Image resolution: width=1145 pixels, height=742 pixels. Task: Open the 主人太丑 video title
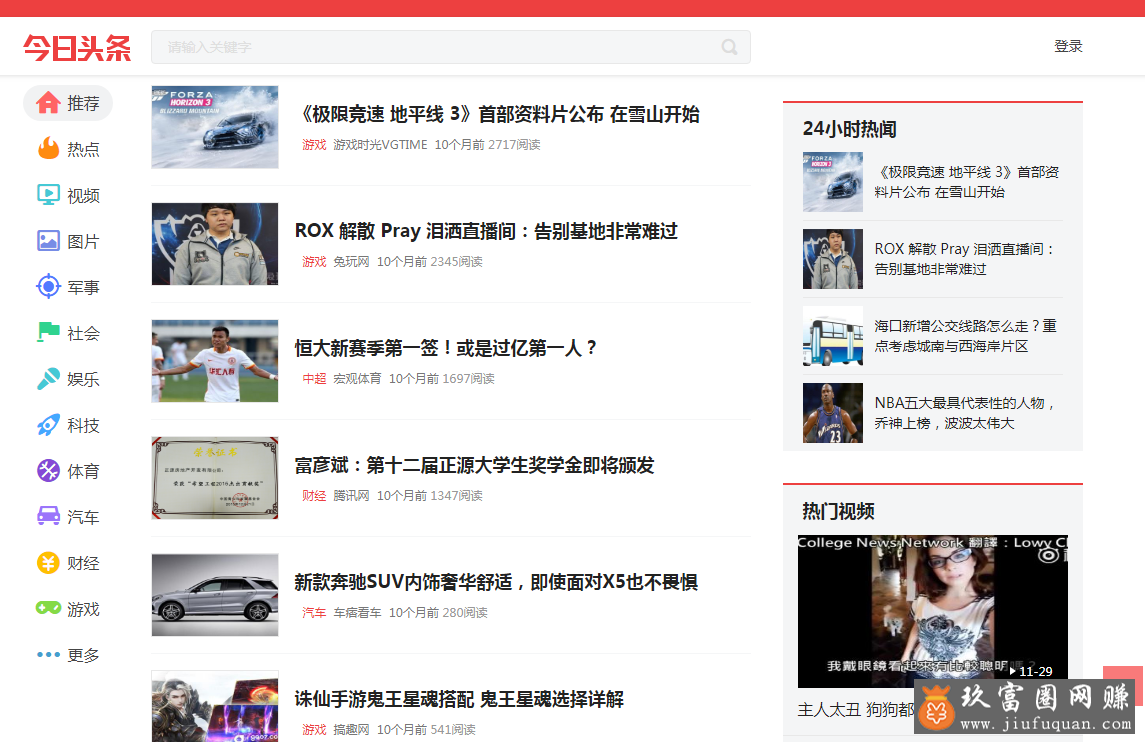pos(856,709)
